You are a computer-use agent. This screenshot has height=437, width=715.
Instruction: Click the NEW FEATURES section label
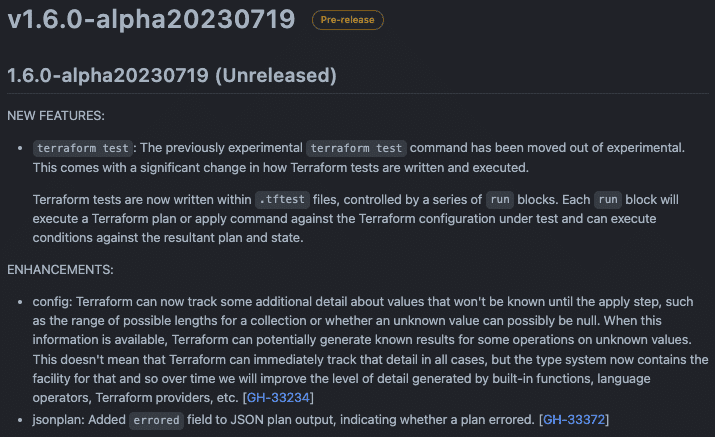point(55,116)
